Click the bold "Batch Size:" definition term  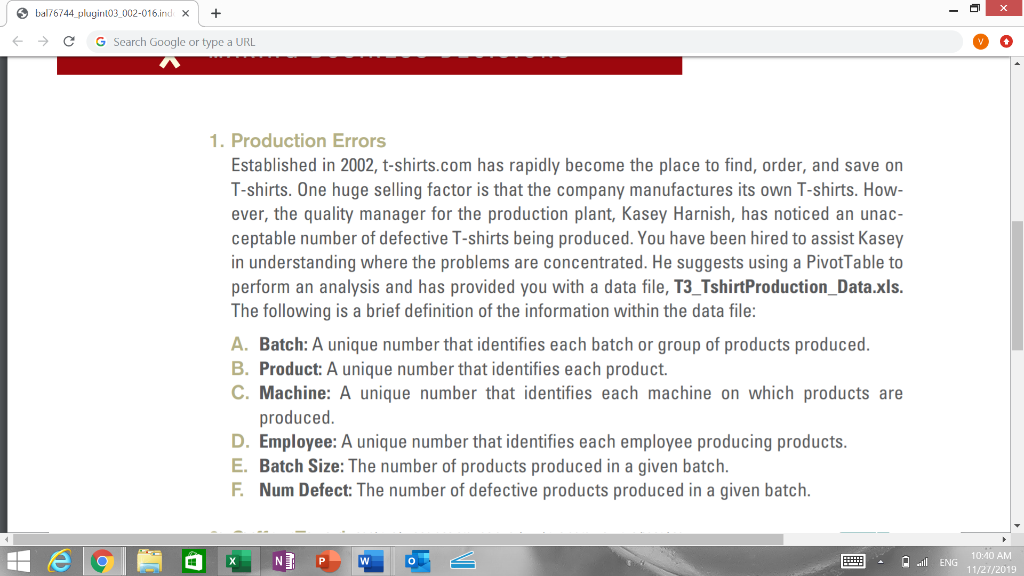(301, 466)
